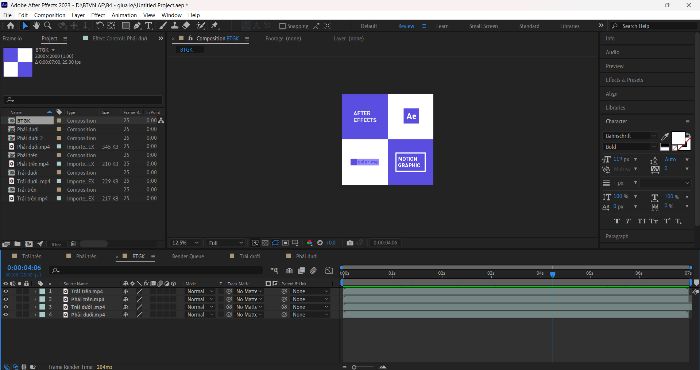Open the Paragraph panel
This screenshot has width=700, height=370.
[617, 236]
